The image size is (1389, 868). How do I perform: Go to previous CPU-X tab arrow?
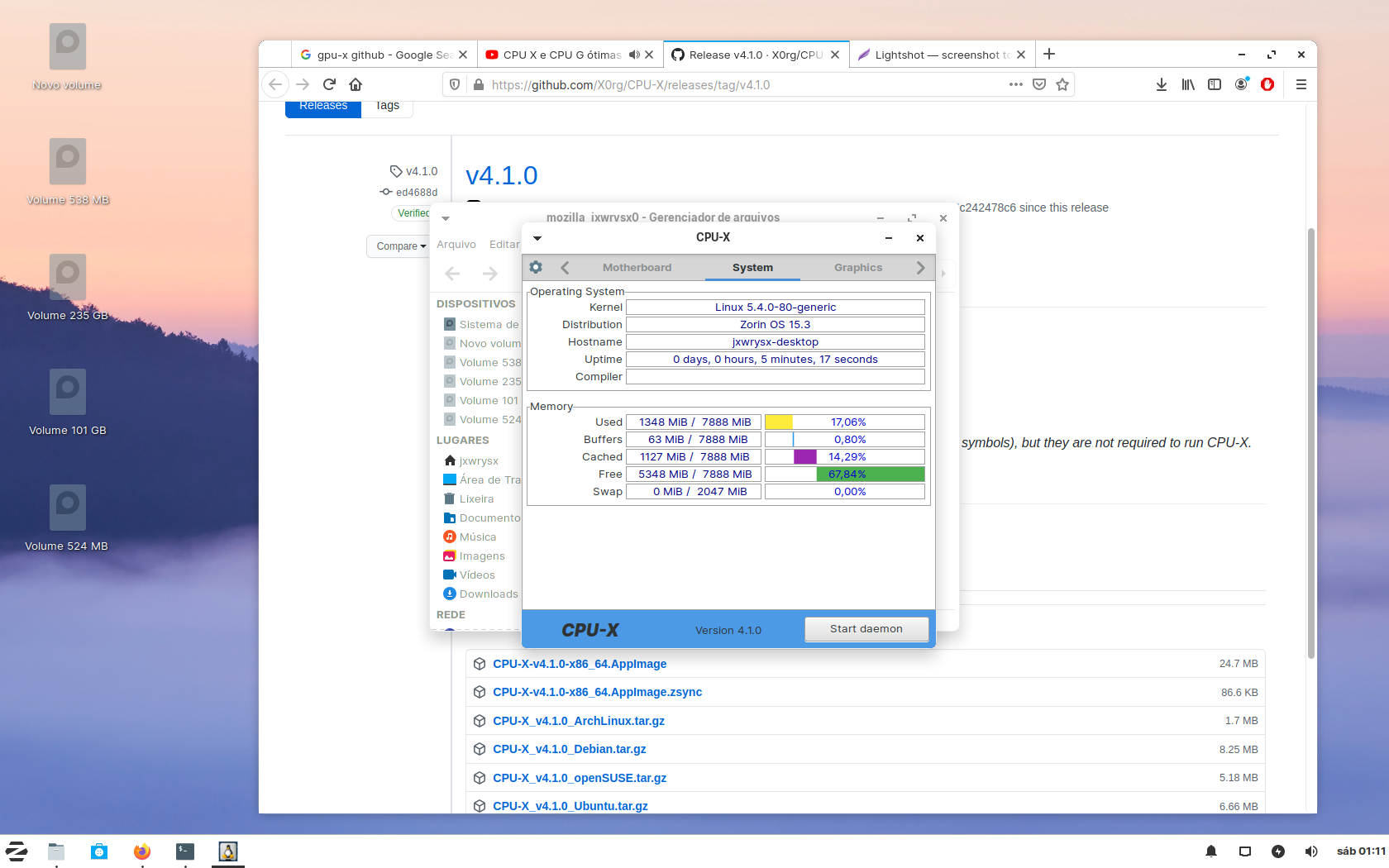point(565,267)
